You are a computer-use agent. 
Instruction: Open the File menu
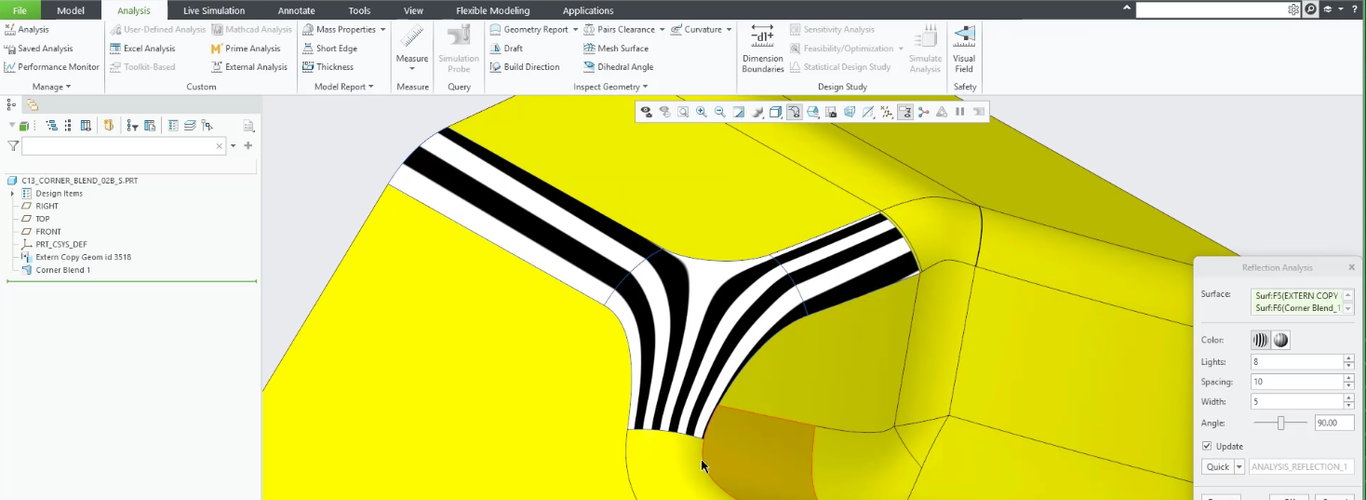[20, 10]
